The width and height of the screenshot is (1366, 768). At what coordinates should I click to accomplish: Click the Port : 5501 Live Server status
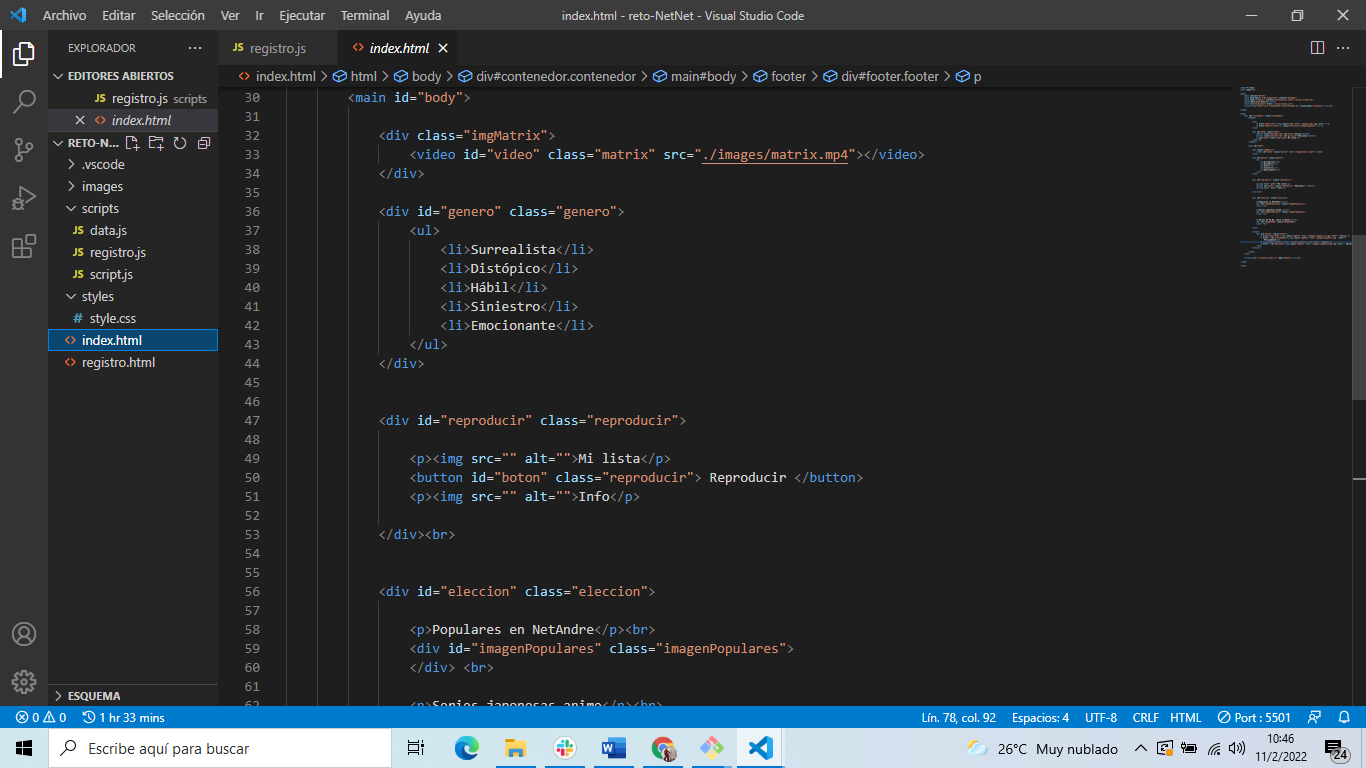tap(1254, 717)
